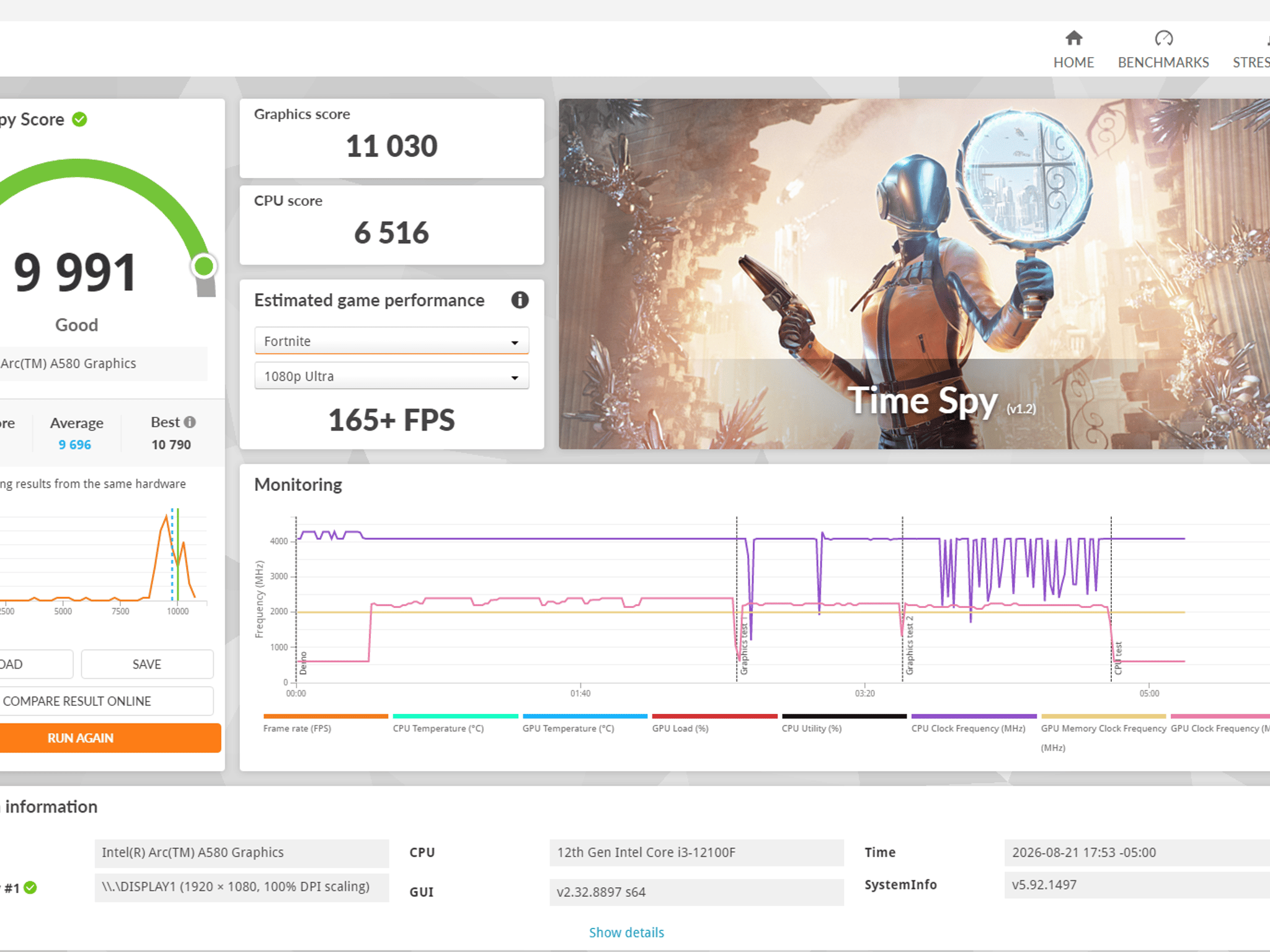Click the CPU score 6 516 value
Viewport: 1270px width, 952px height.
[391, 233]
